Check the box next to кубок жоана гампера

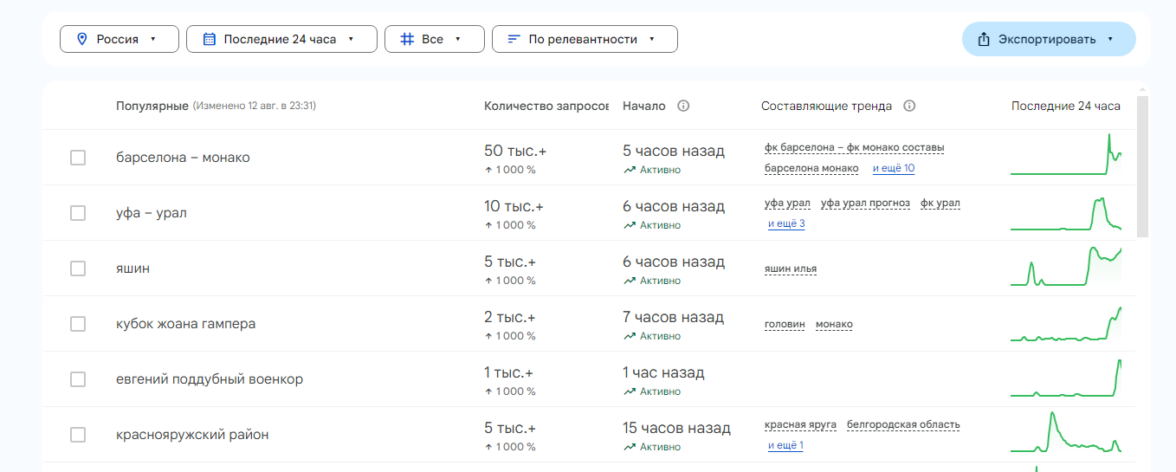click(78, 324)
